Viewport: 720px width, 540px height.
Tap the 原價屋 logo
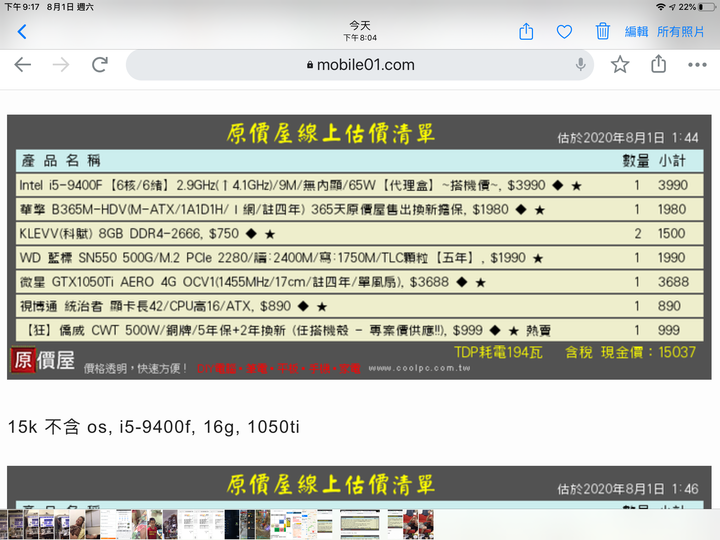[x=43, y=360]
